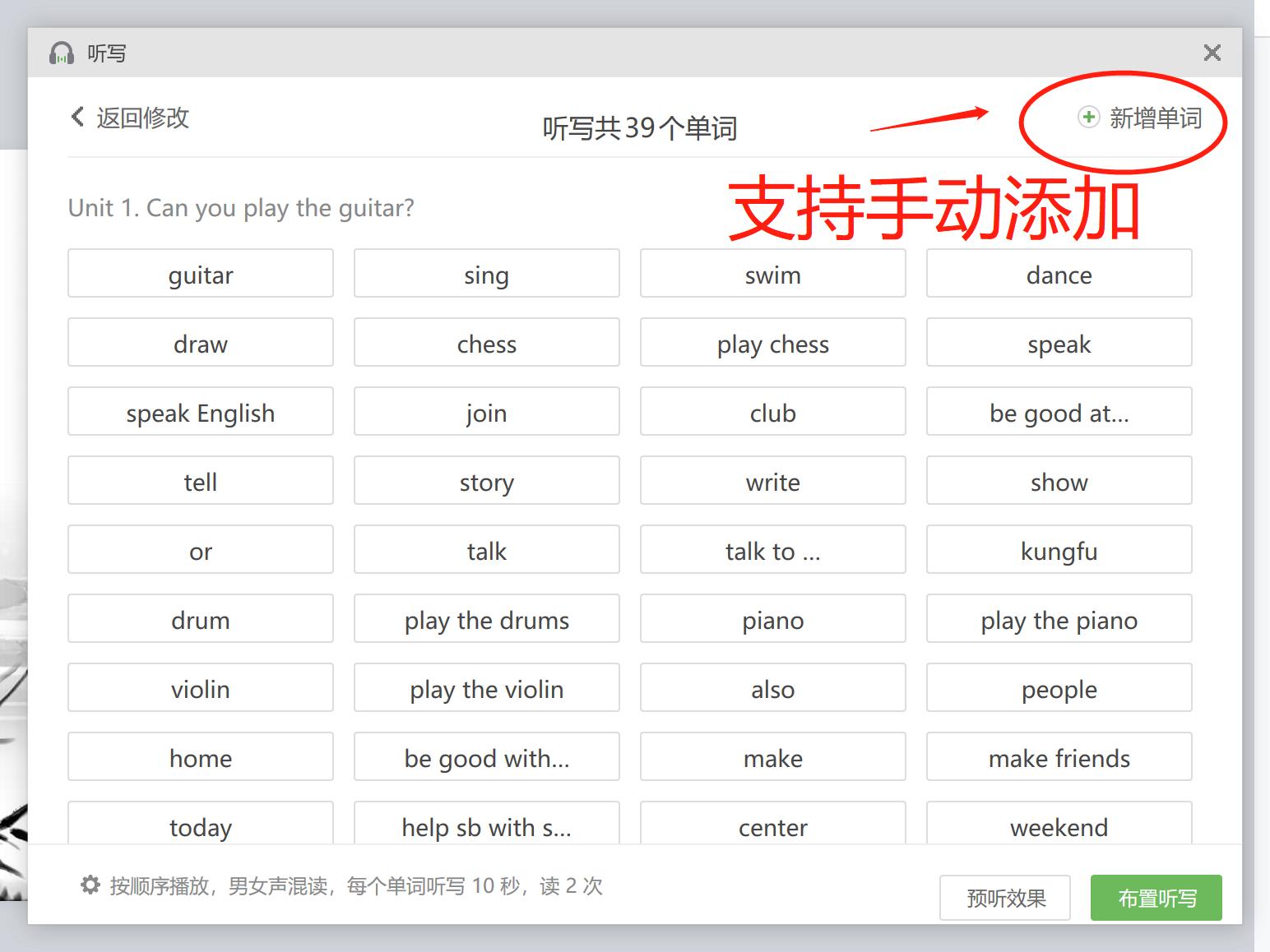Select the word "dance"
This screenshot has height=952, width=1270.
click(x=1059, y=273)
